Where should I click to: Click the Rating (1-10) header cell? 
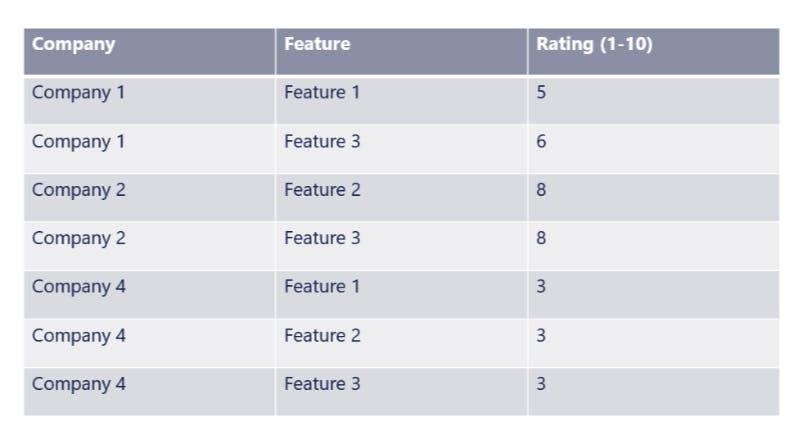pyautogui.click(x=594, y=45)
